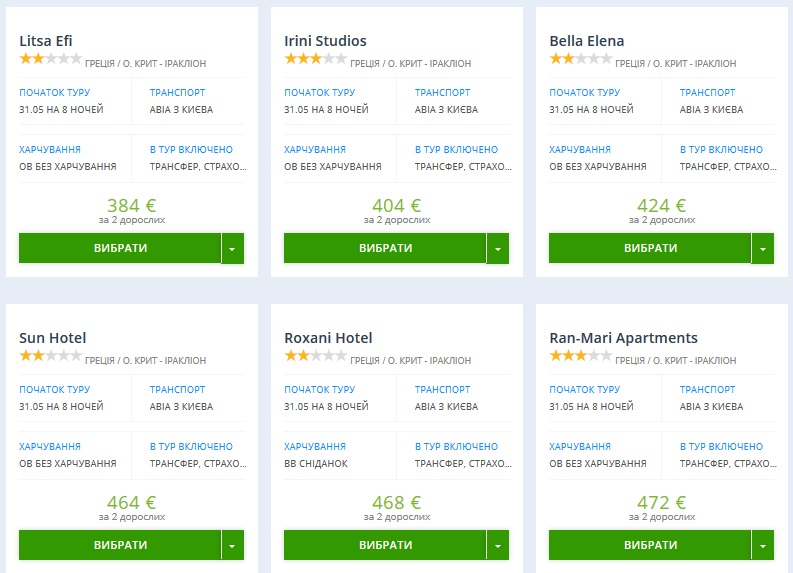Screen dimensions: 793x573
Task: Expand options arrow for Roxani Hotel
Action: [498, 545]
